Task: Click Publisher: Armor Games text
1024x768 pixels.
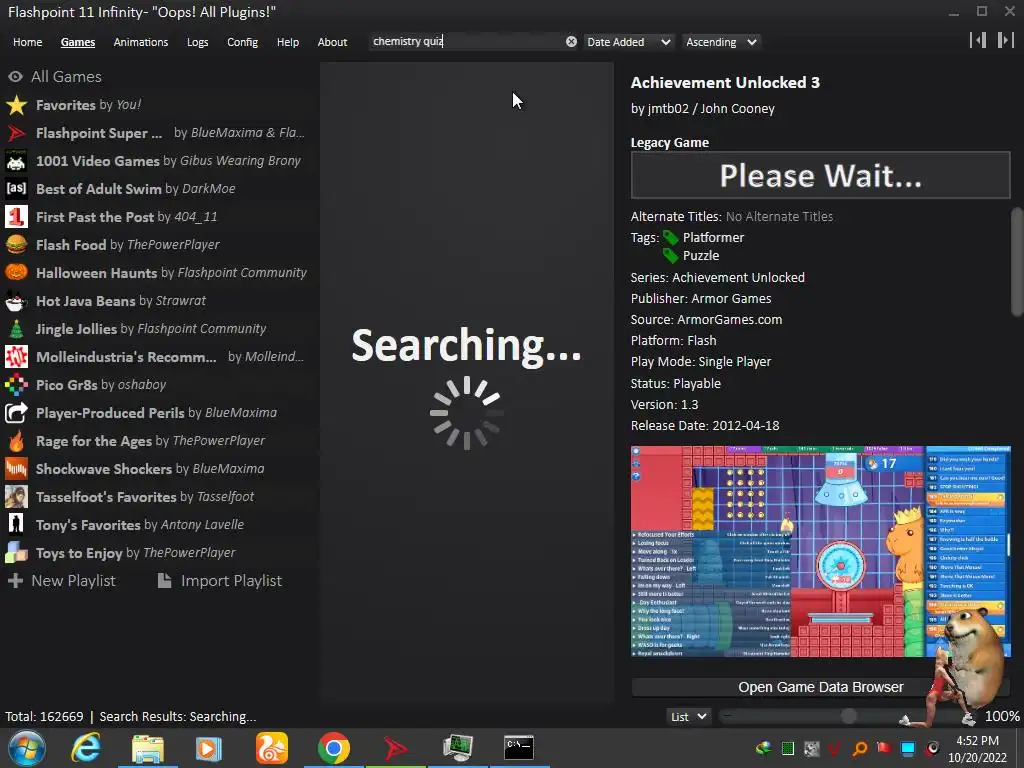Action: click(701, 298)
